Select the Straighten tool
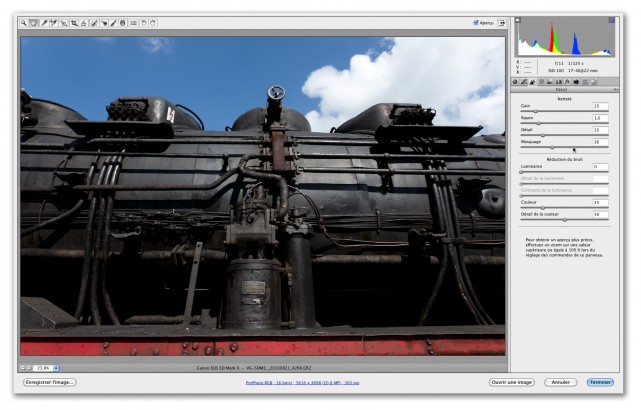641x410 pixels. pyautogui.click(x=84, y=23)
